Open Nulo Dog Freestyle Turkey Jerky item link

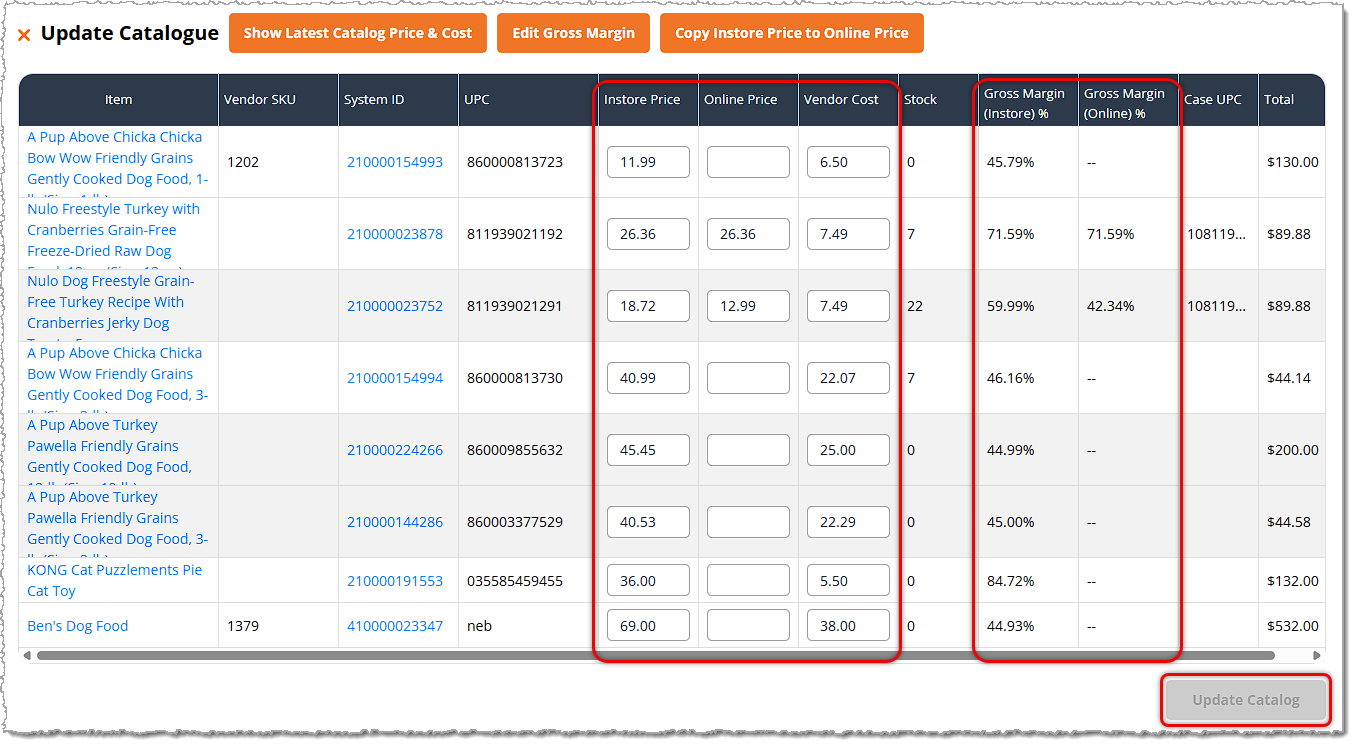[x=111, y=306]
